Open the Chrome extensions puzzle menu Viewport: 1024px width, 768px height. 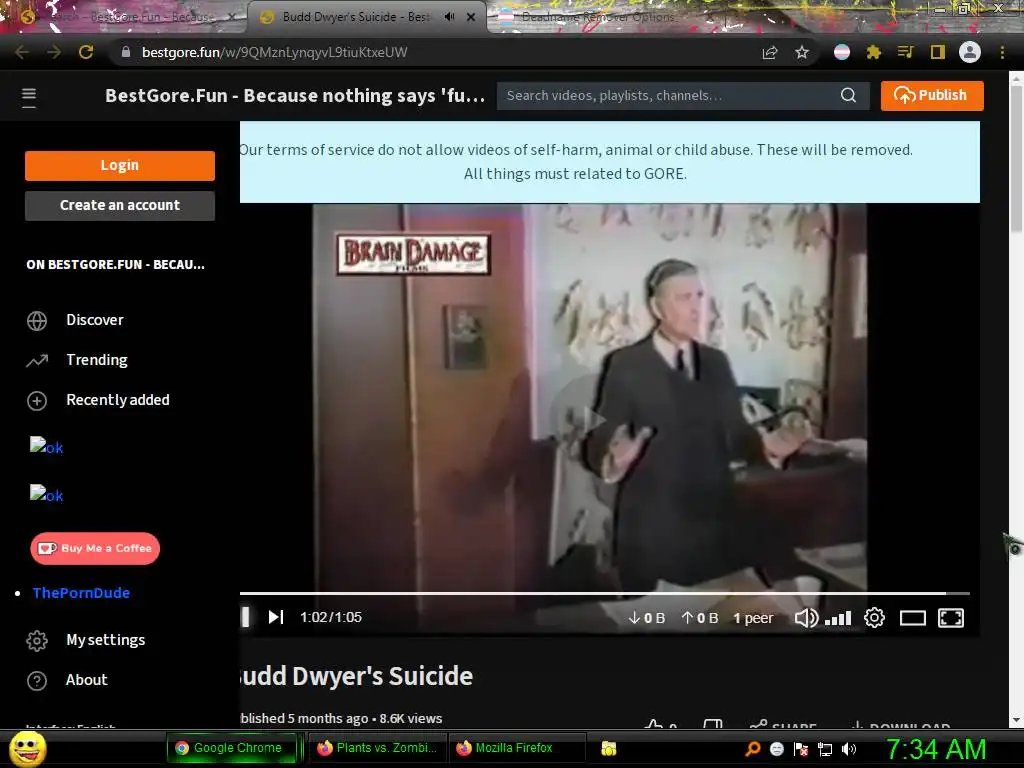pyautogui.click(x=874, y=52)
